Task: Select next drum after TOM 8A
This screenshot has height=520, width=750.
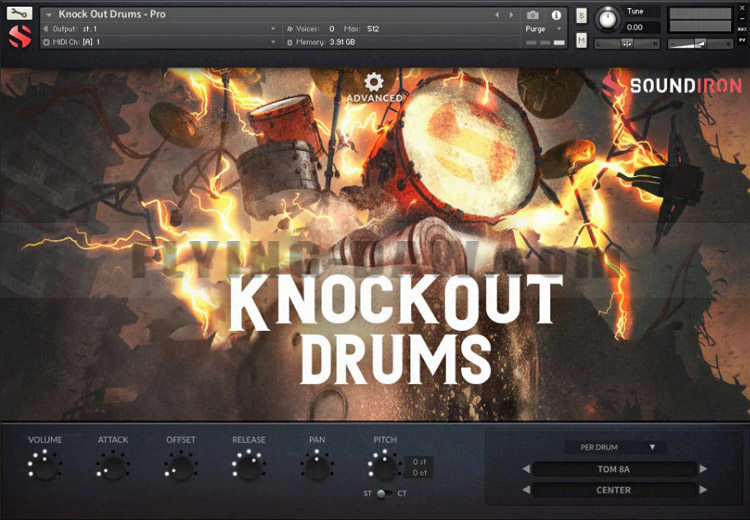Action: (x=703, y=469)
